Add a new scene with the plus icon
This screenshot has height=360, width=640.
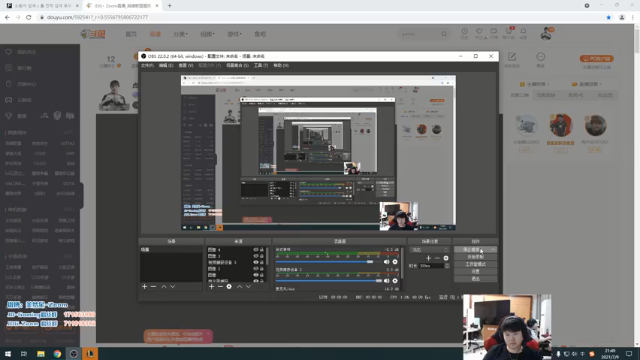[x=144, y=287]
